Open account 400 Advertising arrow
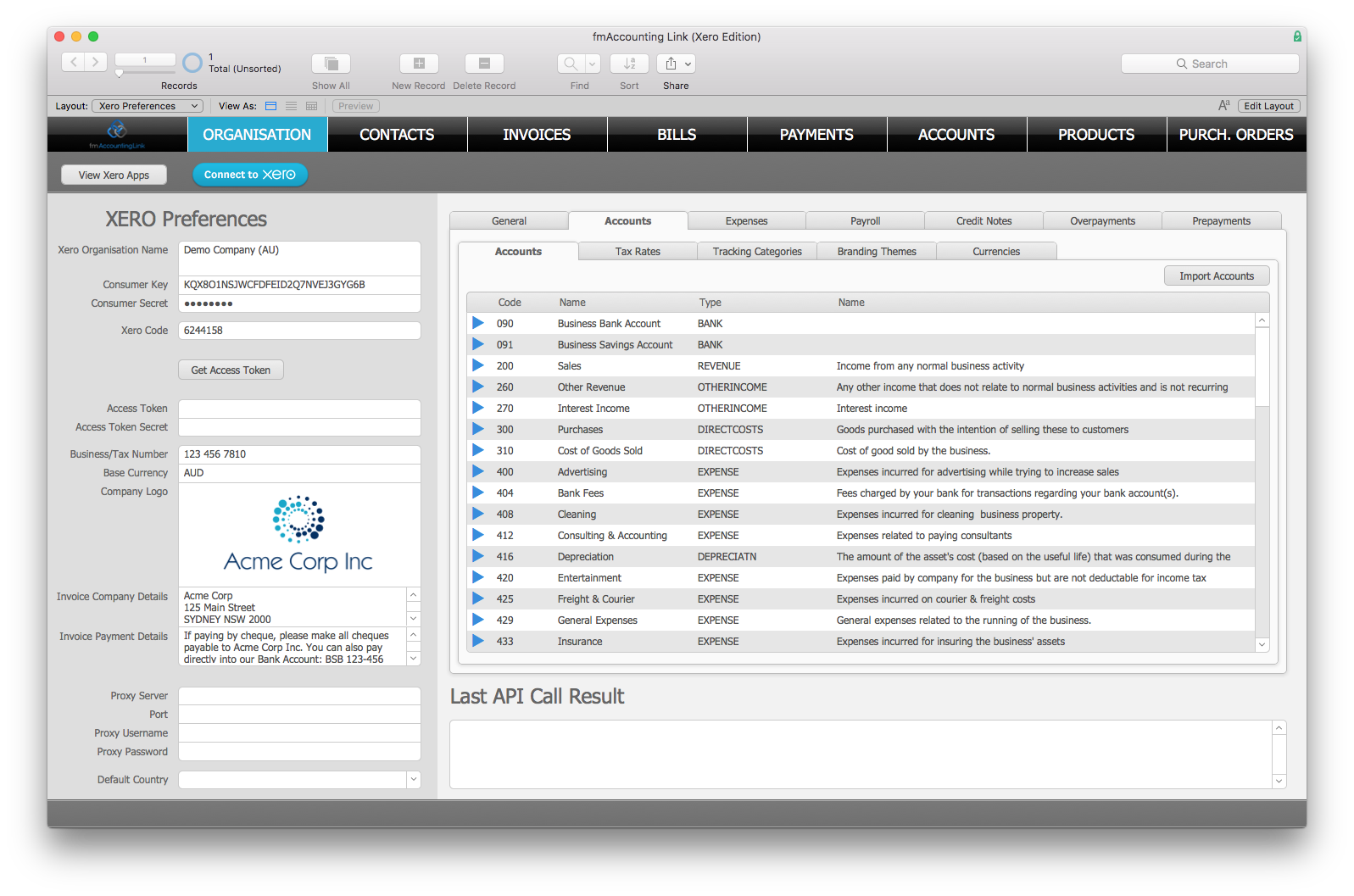 coord(478,471)
